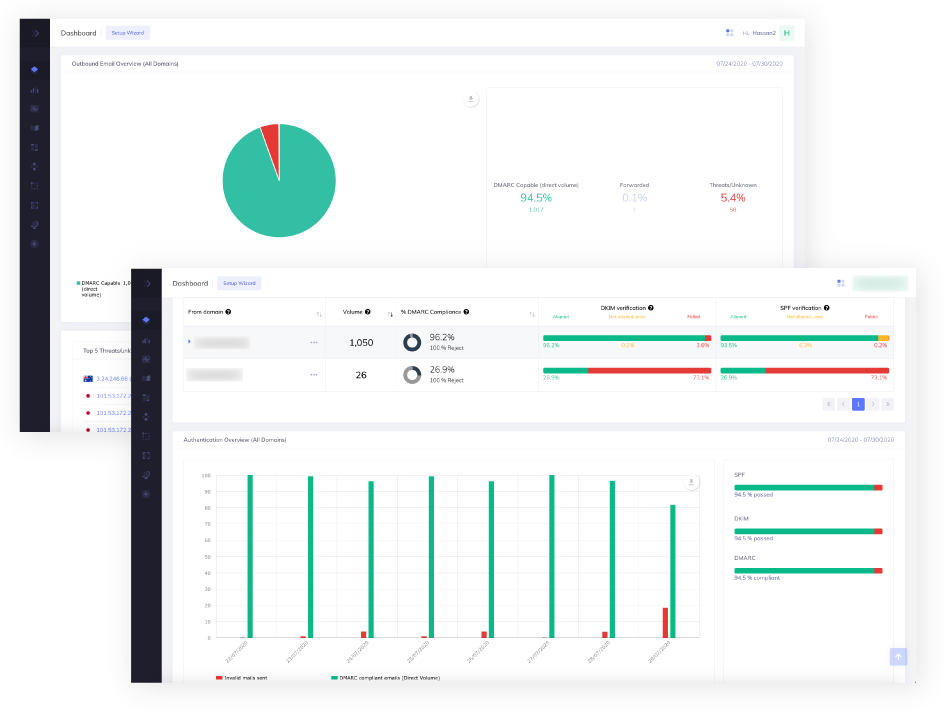Download the outbound email pie chart
The height and width of the screenshot is (720, 951).
[x=471, y=99]
